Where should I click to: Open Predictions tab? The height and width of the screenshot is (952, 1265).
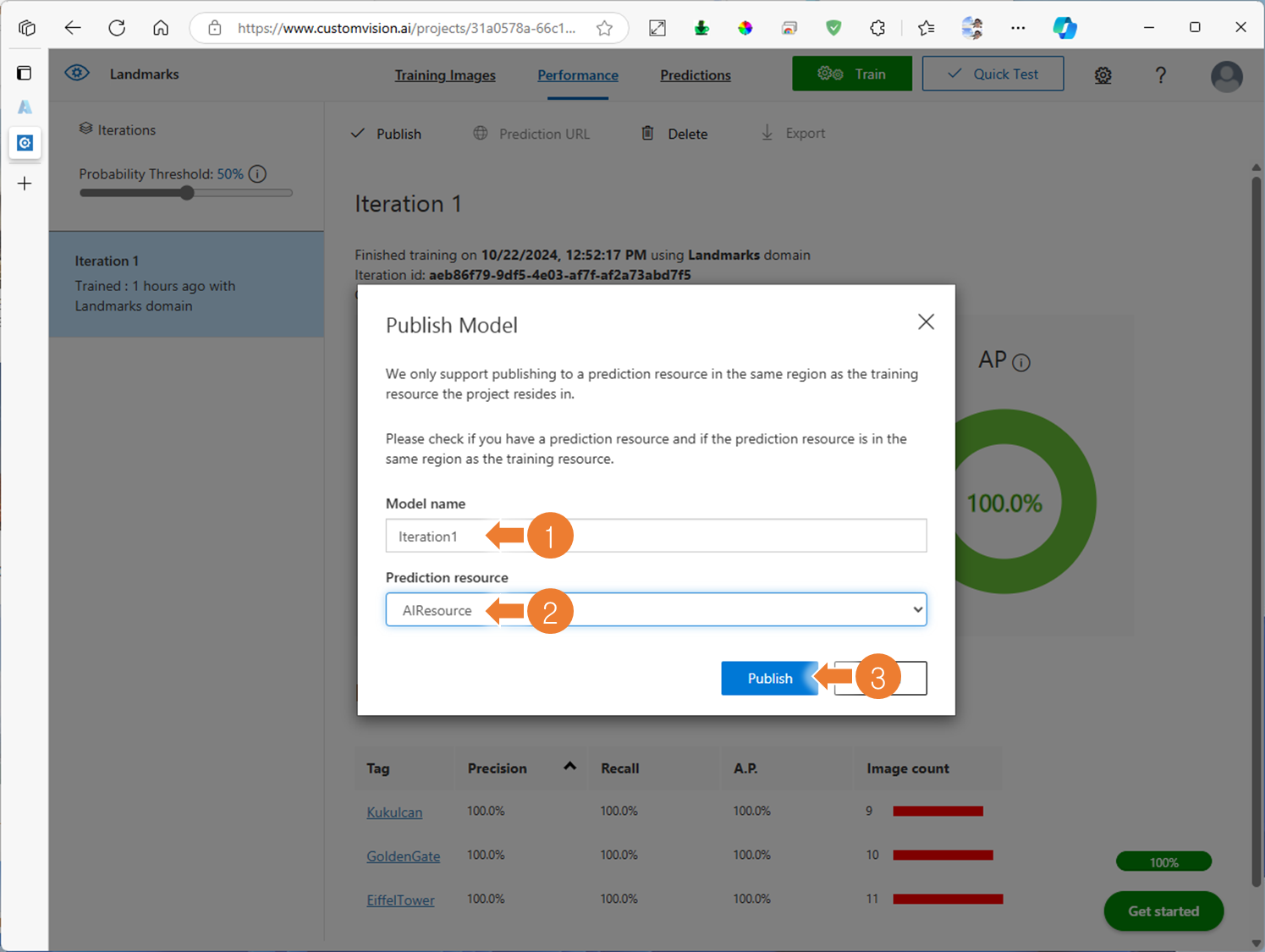click(696, 75)
